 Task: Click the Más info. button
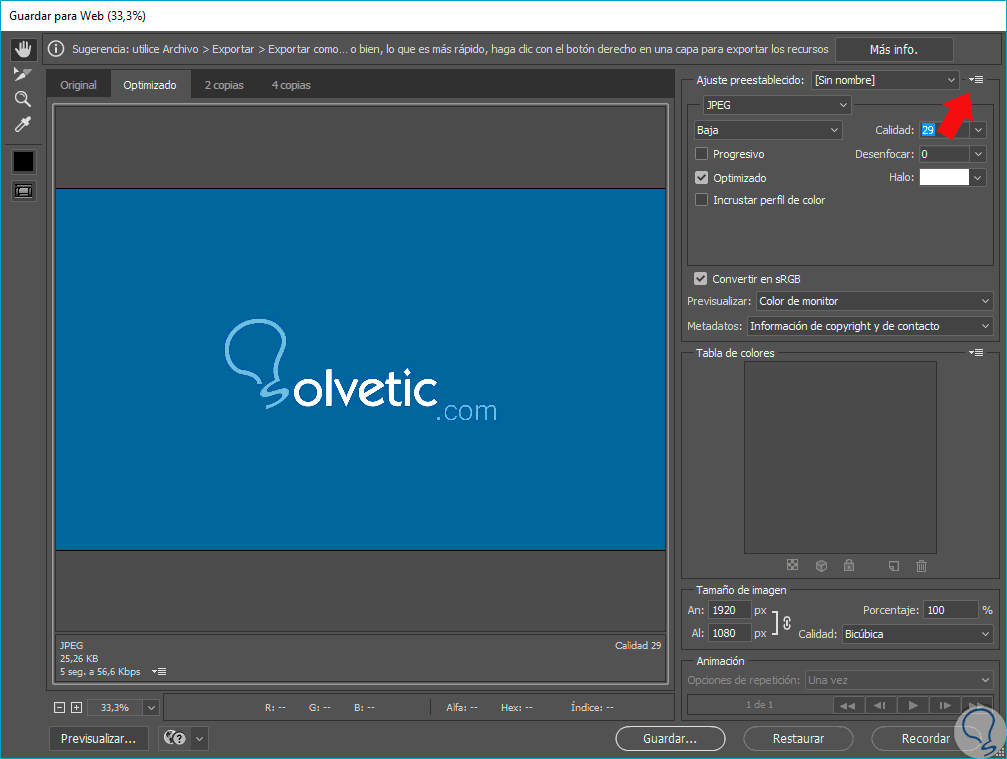coord(893,49)
